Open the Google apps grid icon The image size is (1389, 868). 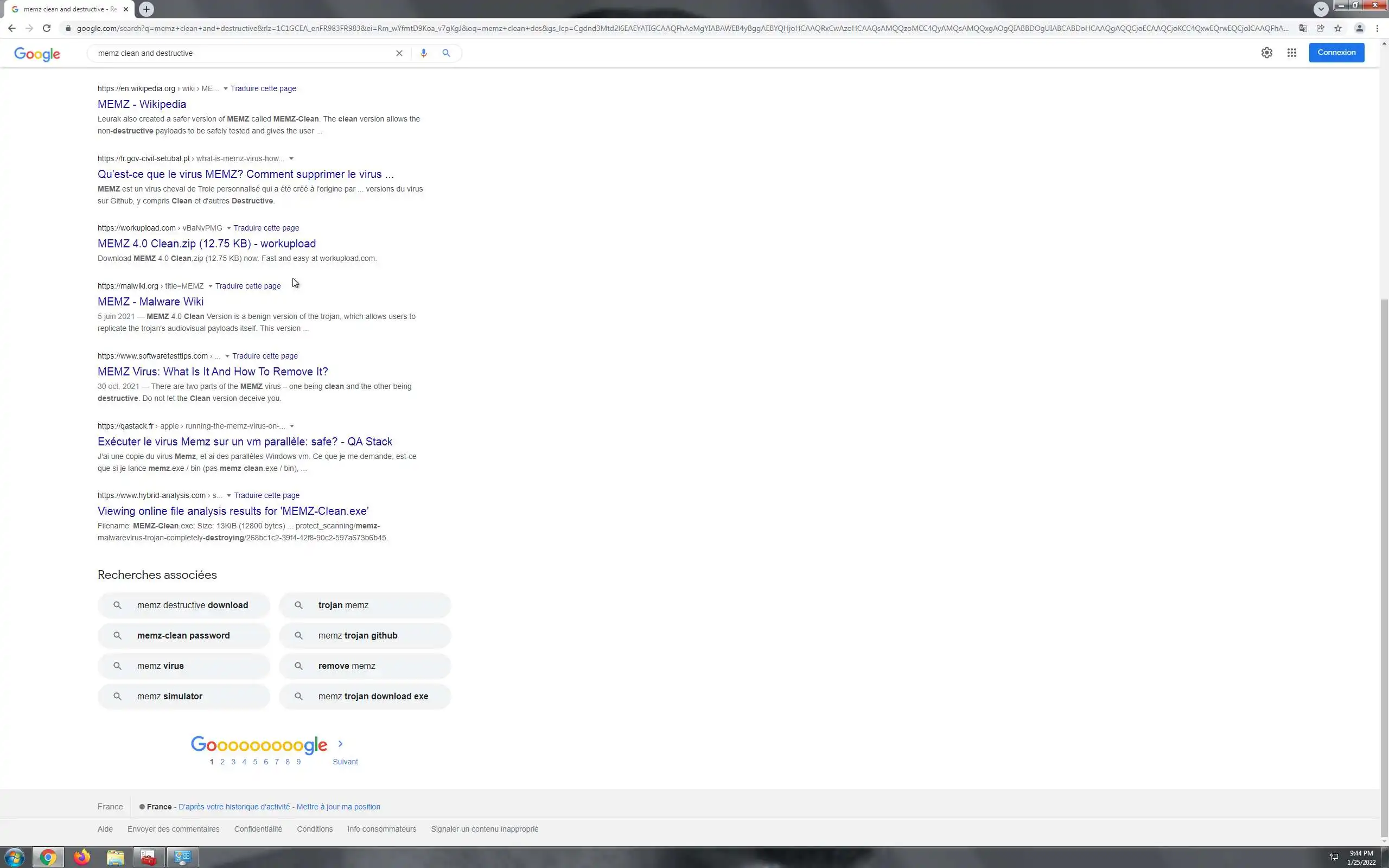pyautogui.click(x=1291, y=53)
